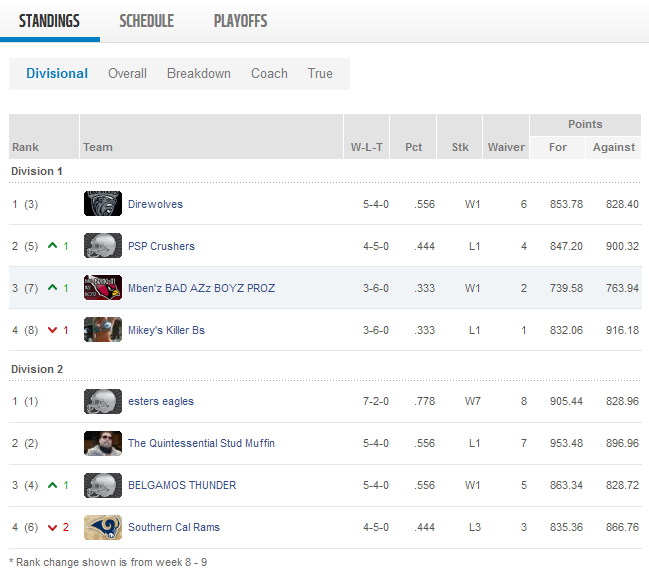Open the Playoffs tab
The image size is (649, 583).
pos(240,21)
